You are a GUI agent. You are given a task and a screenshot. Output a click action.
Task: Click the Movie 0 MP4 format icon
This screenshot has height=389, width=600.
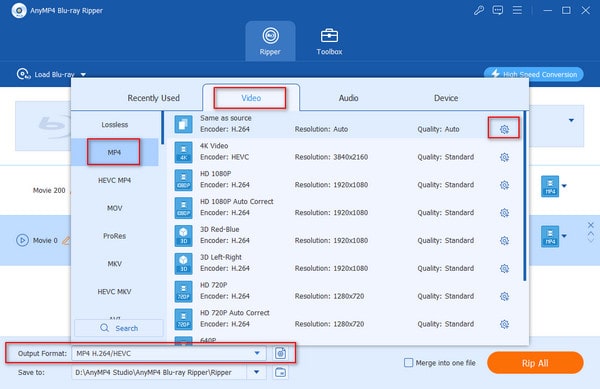(550, 236)
